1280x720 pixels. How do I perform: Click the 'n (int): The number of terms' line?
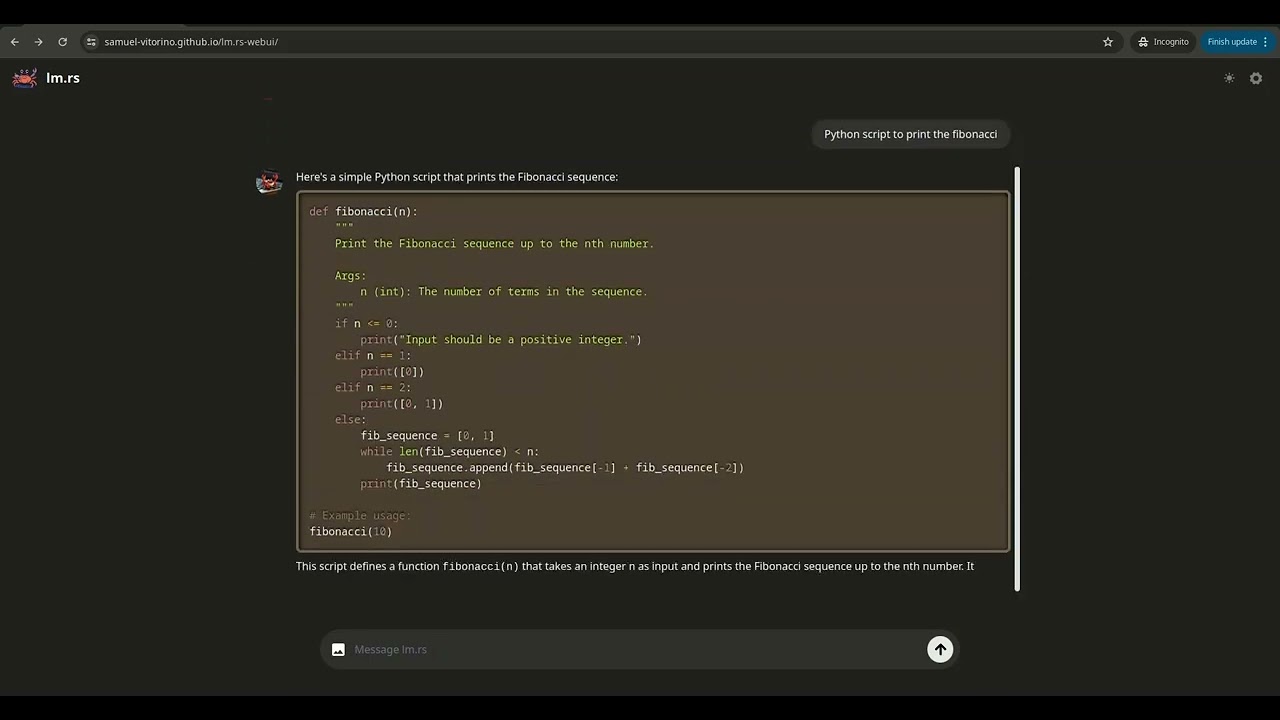tap(504, 291)
